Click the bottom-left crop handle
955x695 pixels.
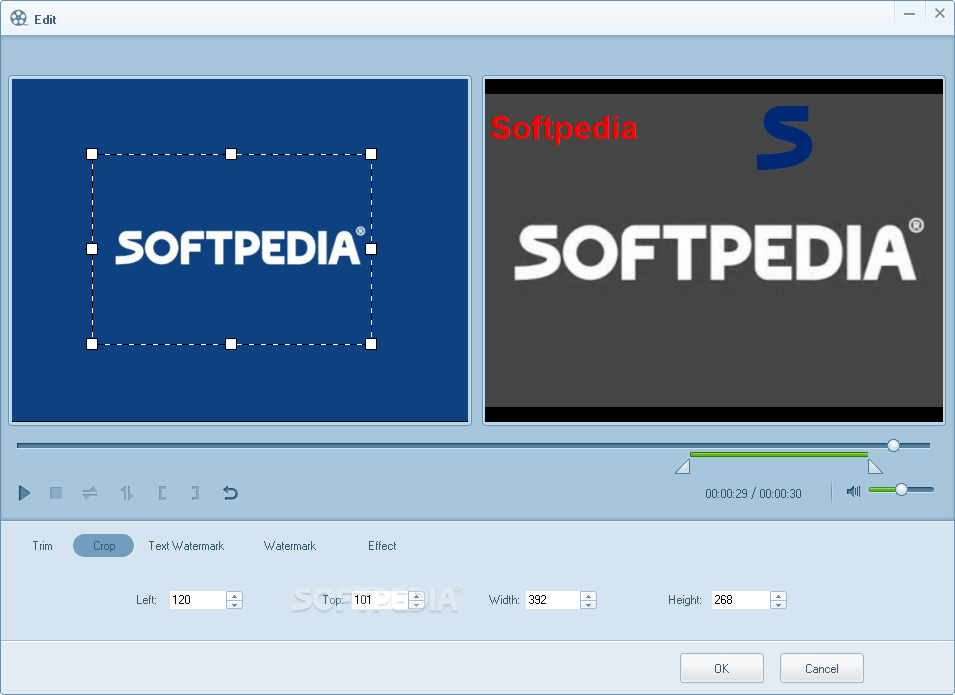tap(92, 344)
